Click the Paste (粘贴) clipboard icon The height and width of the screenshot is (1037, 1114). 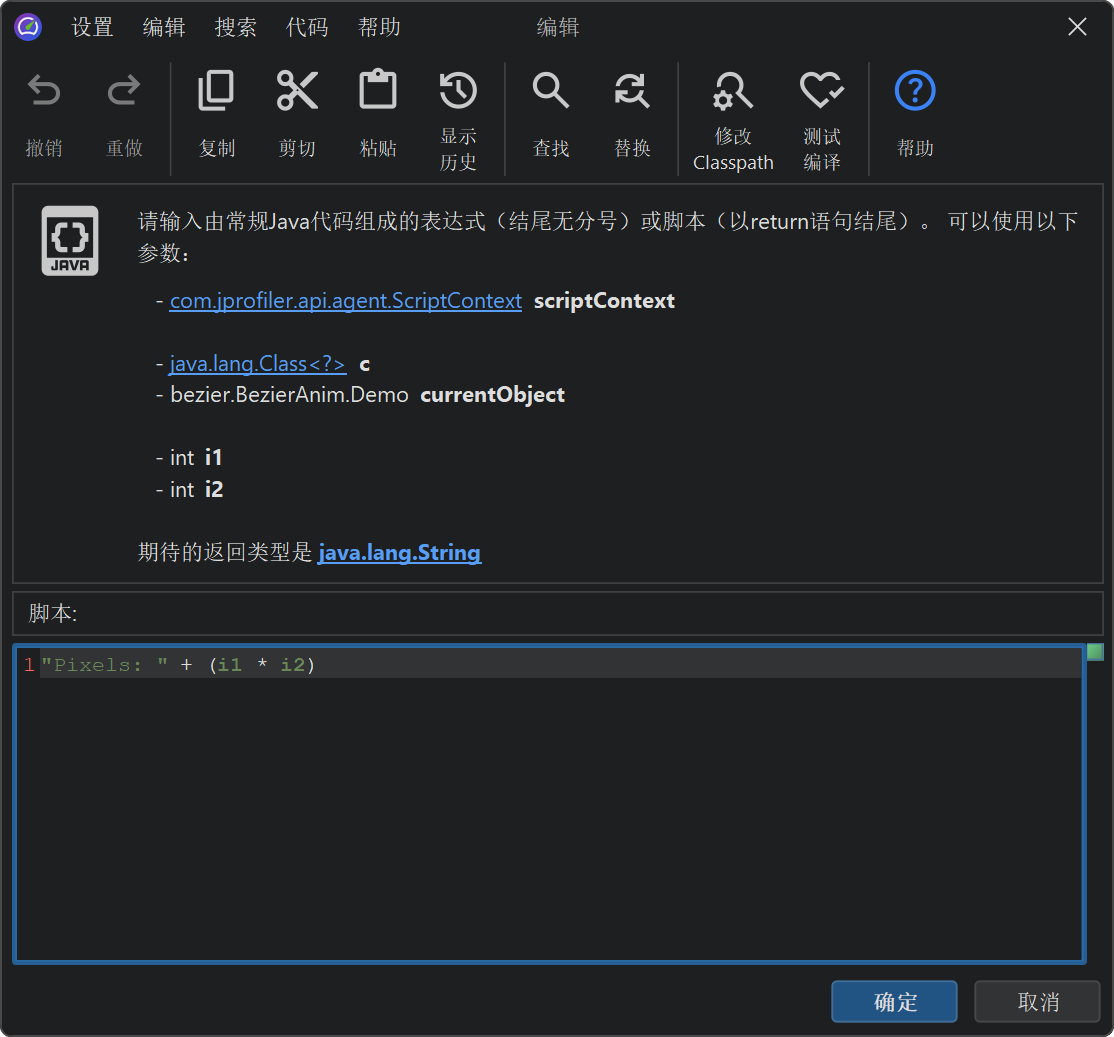[378, 93]
